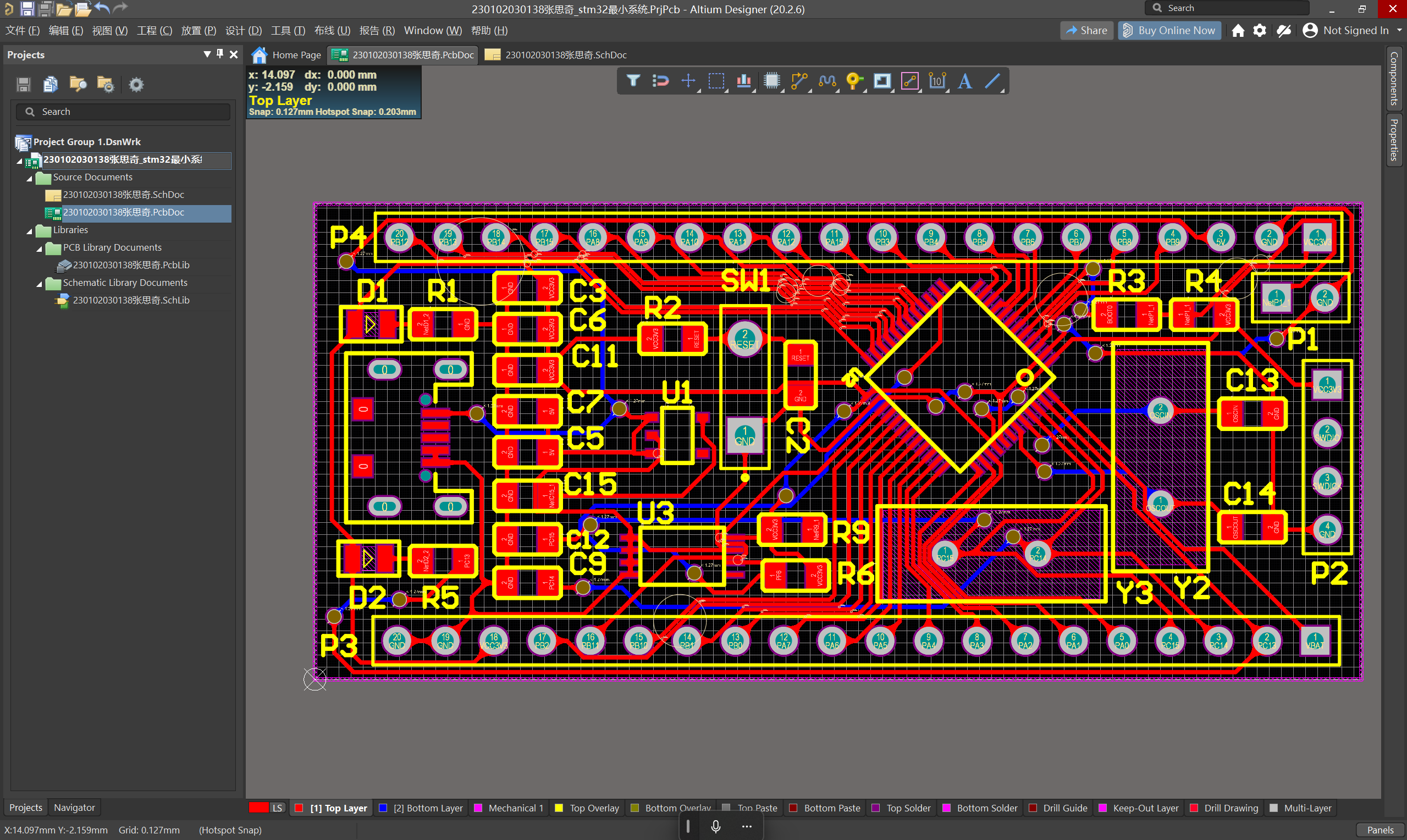This screenshot has width=1407, height=840.
Task: Open Projects panel settings gear
Action: 136,85
